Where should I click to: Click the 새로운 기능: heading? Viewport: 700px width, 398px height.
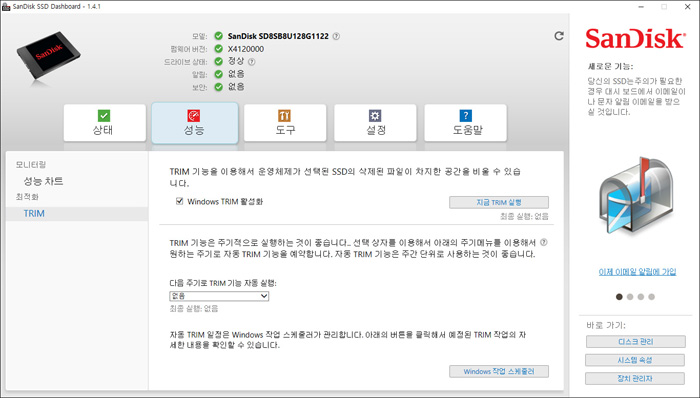(610, 66)
